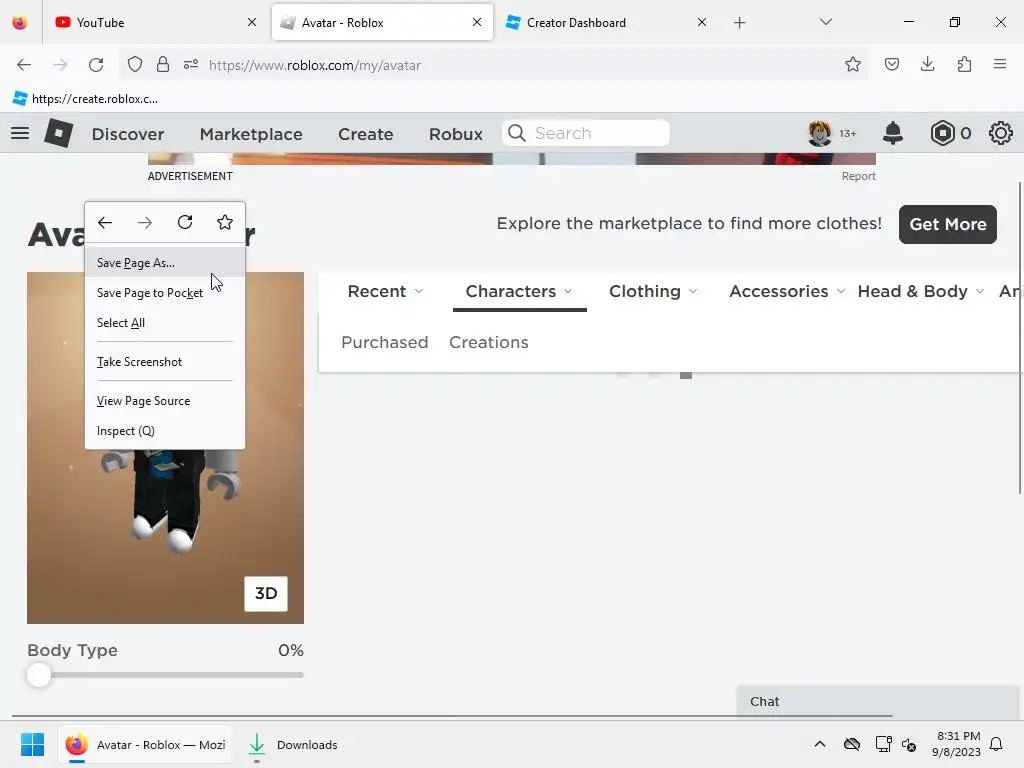
Task: Expand the Clothing category dropdown
Action: (653, 291)
